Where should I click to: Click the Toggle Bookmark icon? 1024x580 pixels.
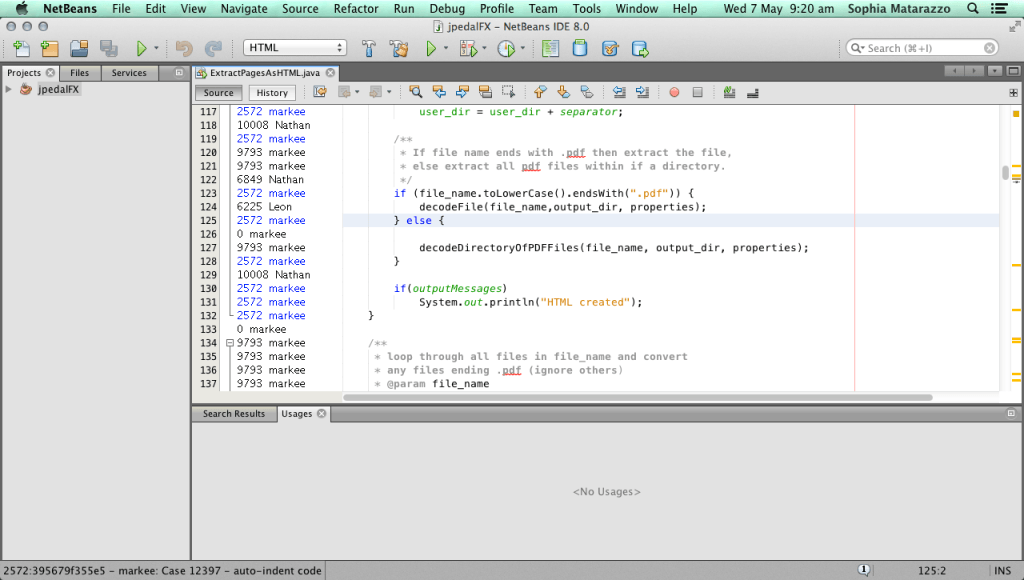click(x=586, y=92)
